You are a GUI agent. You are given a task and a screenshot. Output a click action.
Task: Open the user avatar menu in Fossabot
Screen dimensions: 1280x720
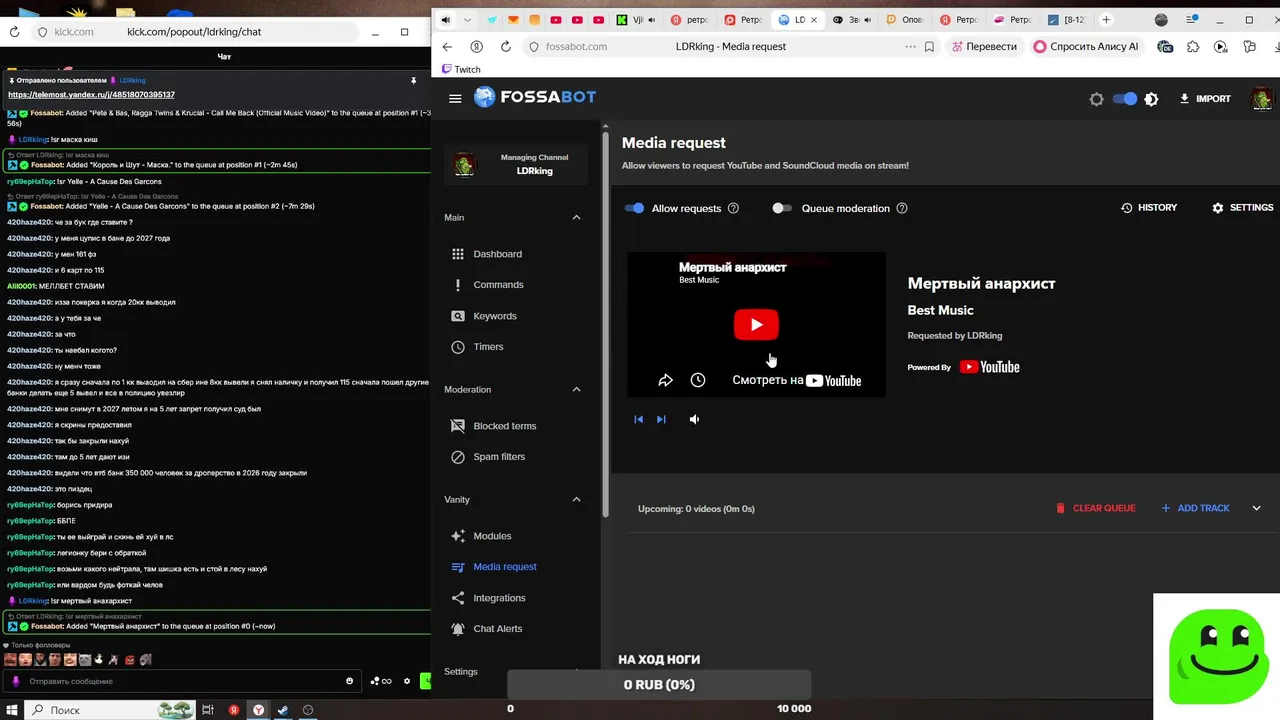pos(1262,99)
